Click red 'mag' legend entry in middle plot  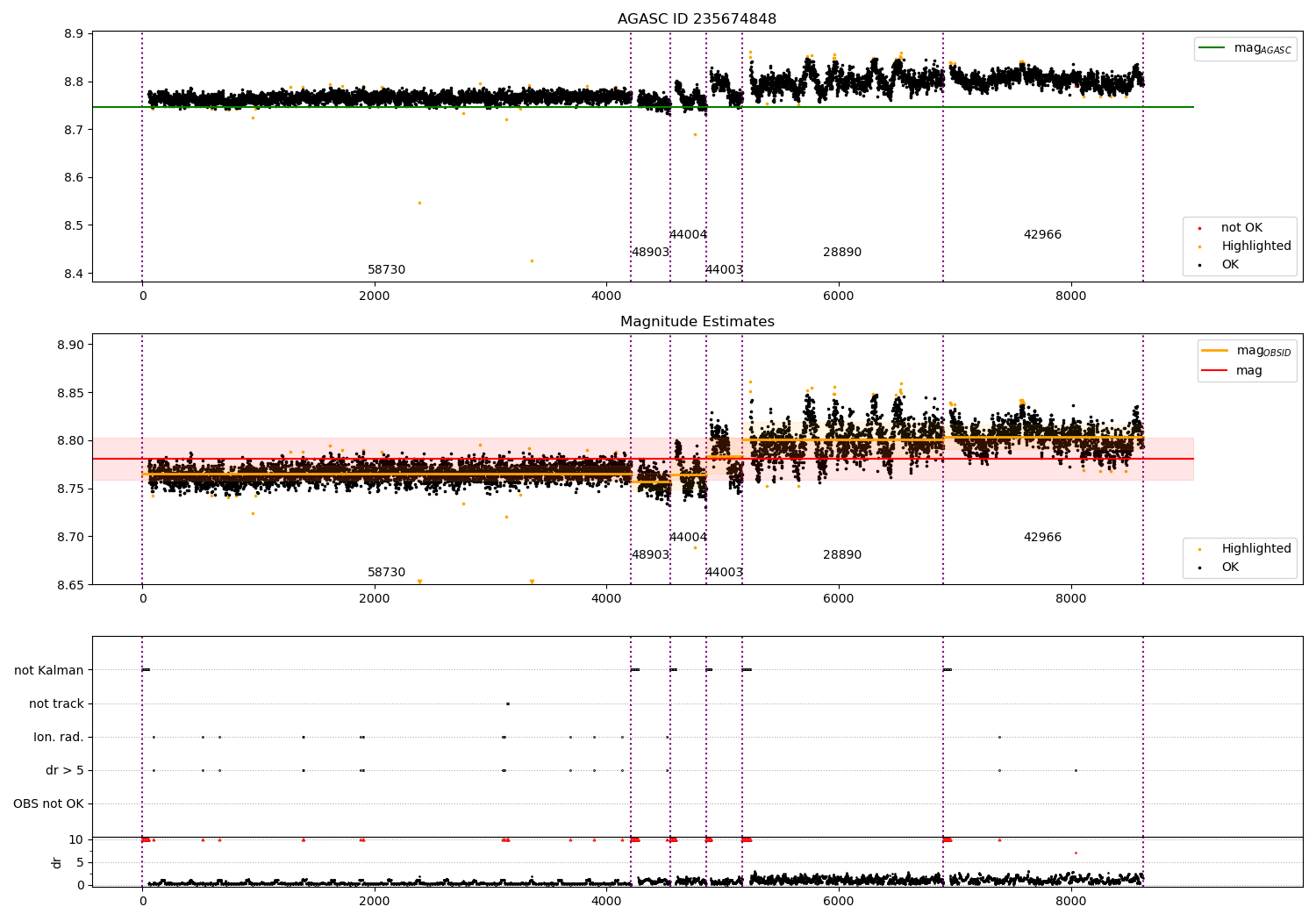pyautogui.click(x=1232, y=371)
